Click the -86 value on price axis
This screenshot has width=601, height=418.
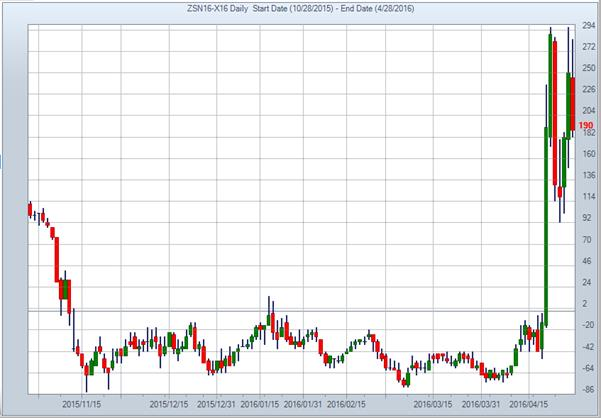click(587, 390)
